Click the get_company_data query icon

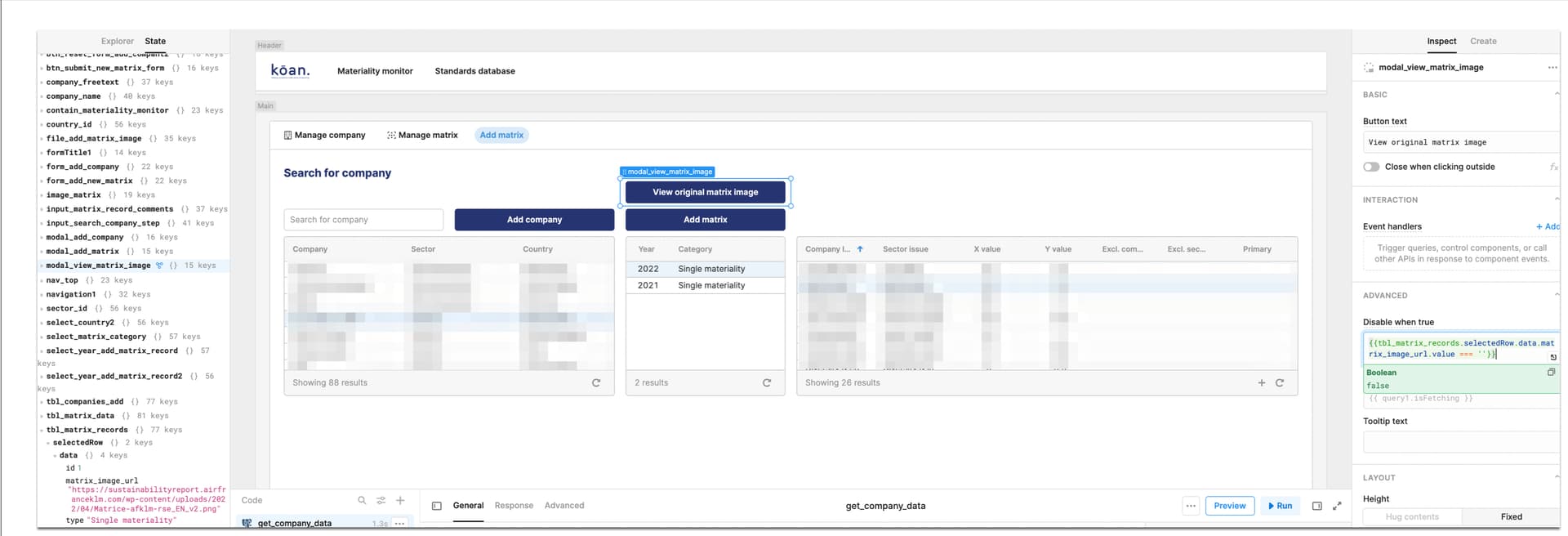point(247,524)
